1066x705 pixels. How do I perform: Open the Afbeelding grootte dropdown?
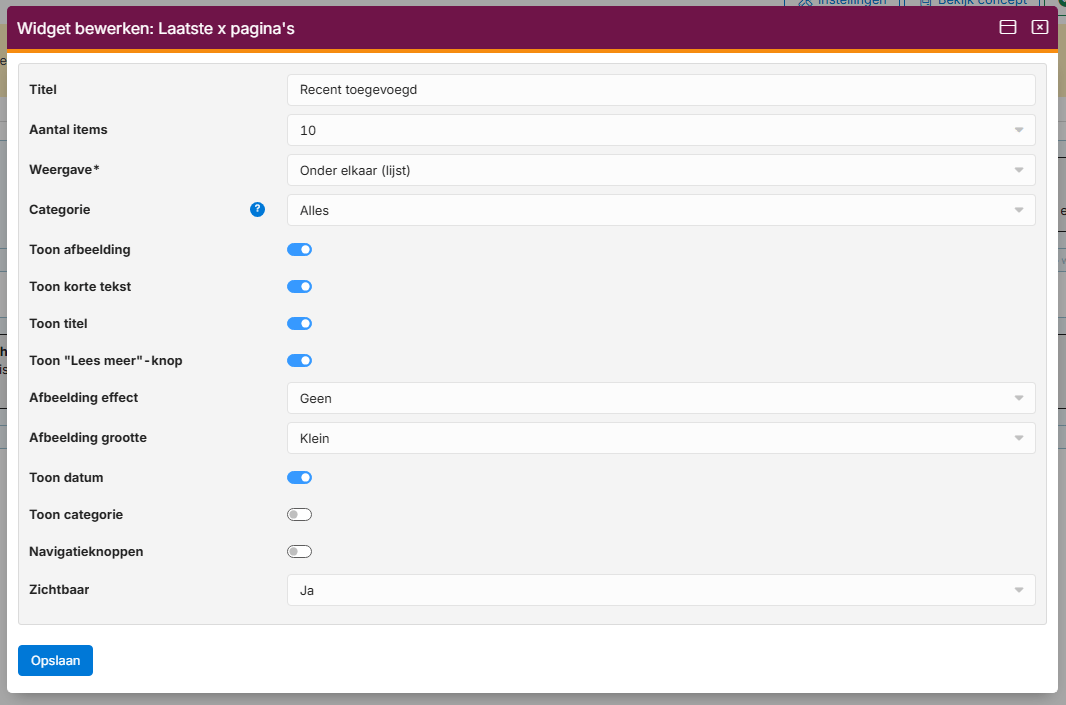click(x=660, y=438)
